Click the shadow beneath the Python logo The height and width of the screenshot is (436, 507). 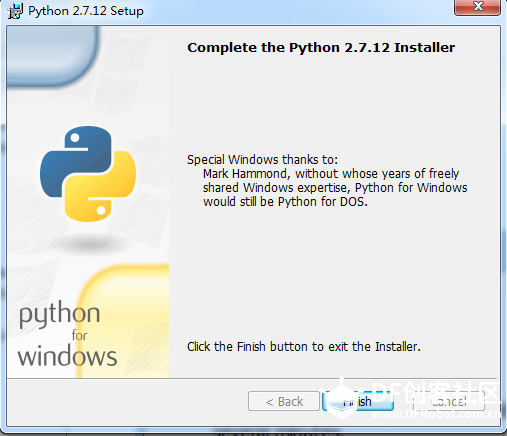pyautogui.click(x=89, y=245)
